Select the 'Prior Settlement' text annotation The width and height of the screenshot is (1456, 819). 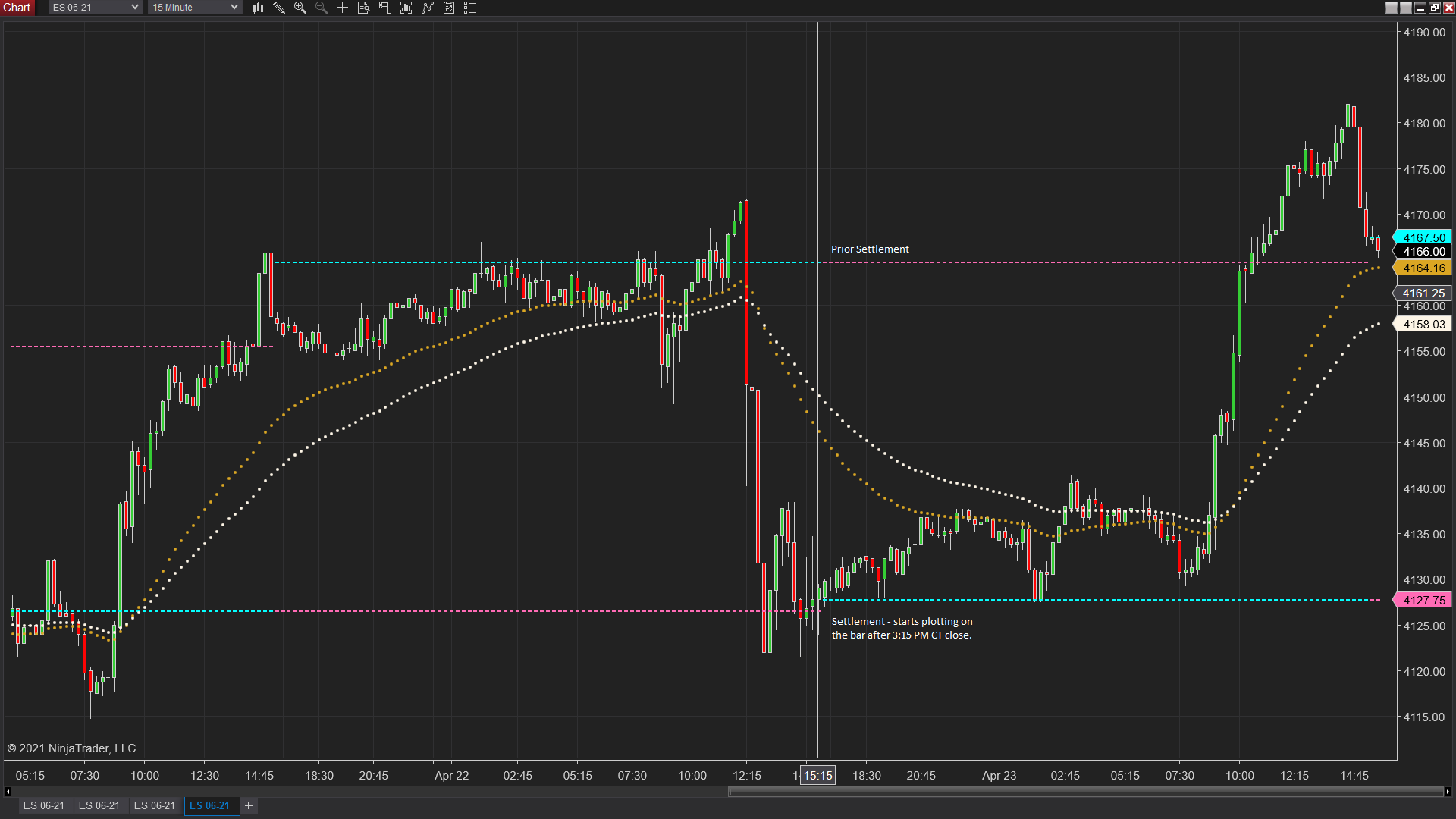click(x=870, y=249)
